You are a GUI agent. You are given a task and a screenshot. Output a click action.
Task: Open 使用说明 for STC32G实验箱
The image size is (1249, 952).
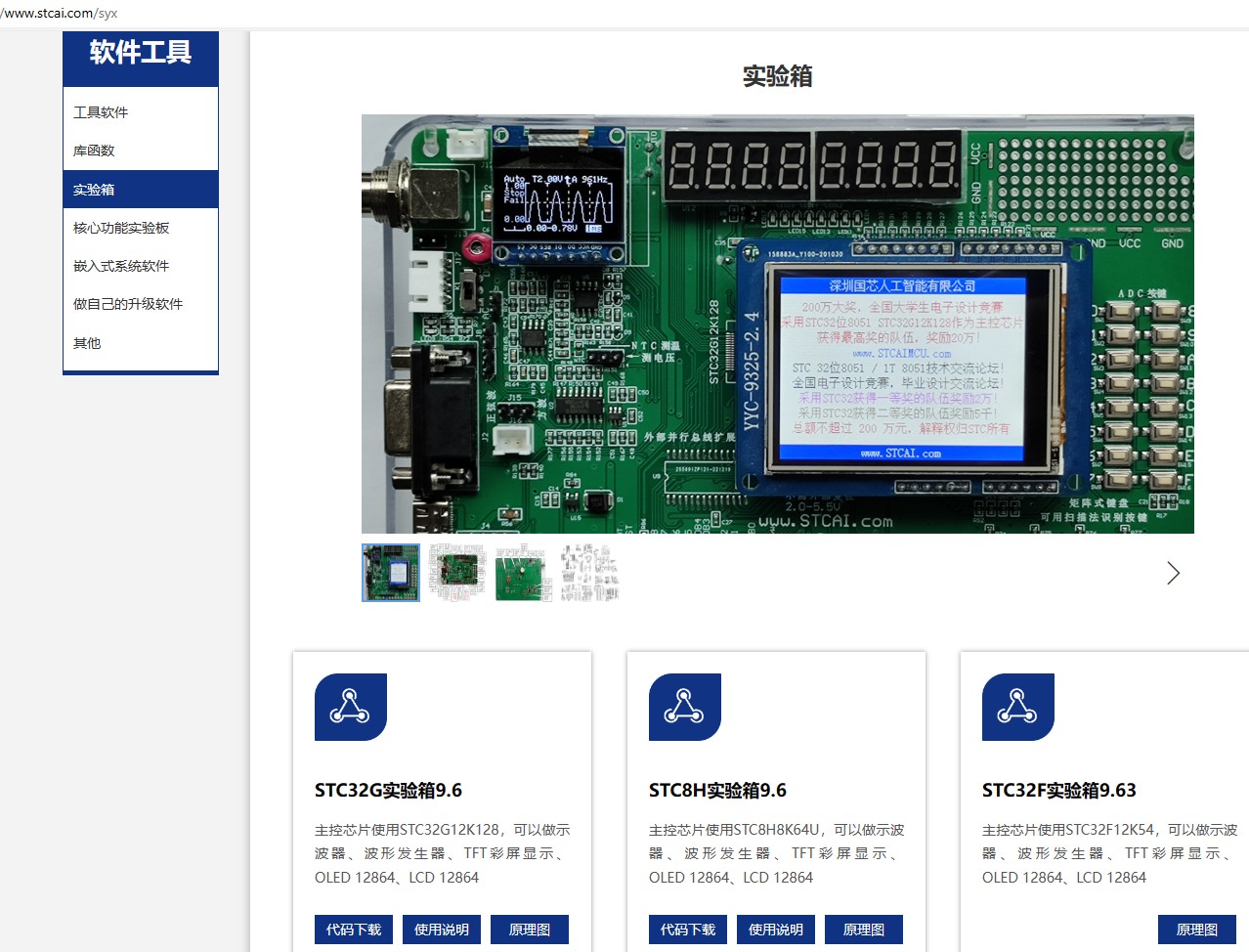point(442,930)
